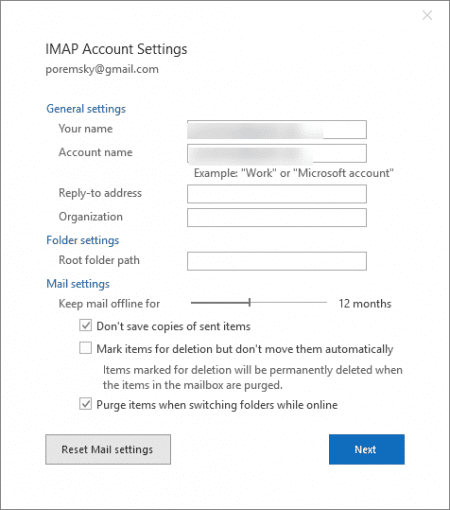Uncheck Don't save copies of sent items

click(x=86, y=325)
